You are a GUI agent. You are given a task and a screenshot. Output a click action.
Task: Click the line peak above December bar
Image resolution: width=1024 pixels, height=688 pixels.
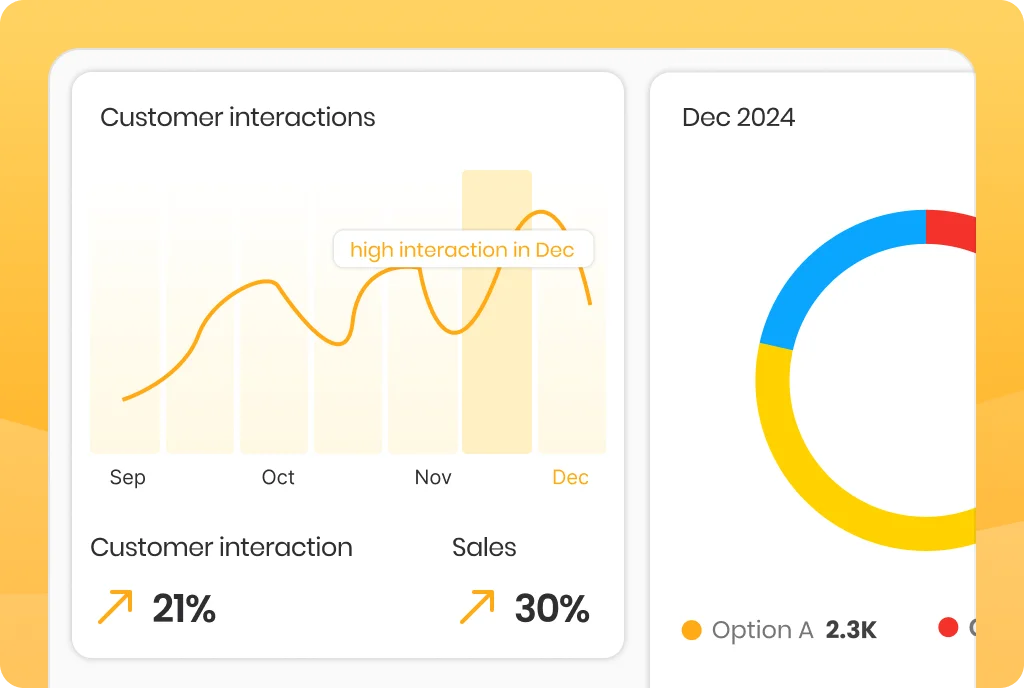coord(541,213)
